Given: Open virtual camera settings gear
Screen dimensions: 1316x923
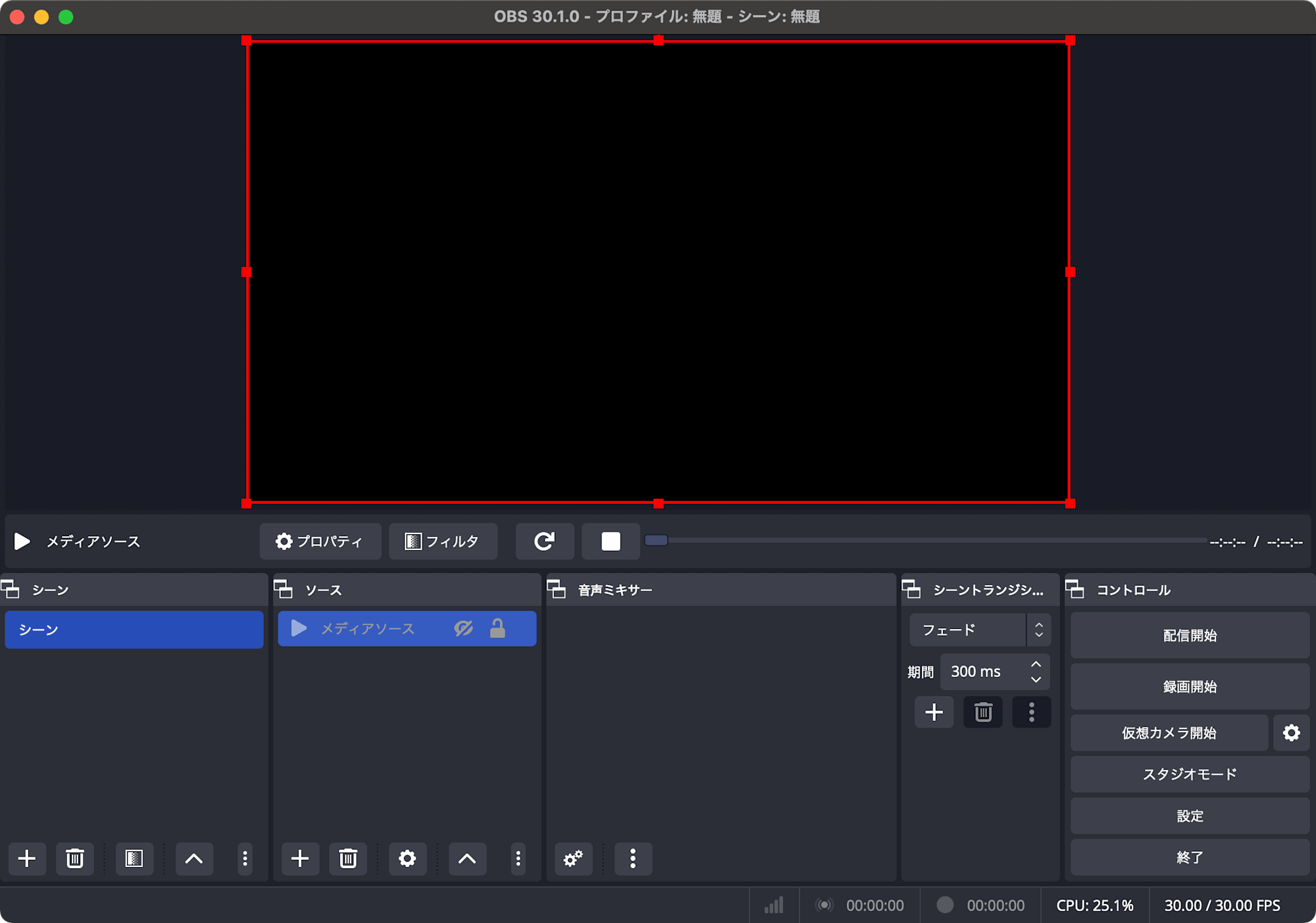Looking at the screenshot, I should pos(1292,733).
